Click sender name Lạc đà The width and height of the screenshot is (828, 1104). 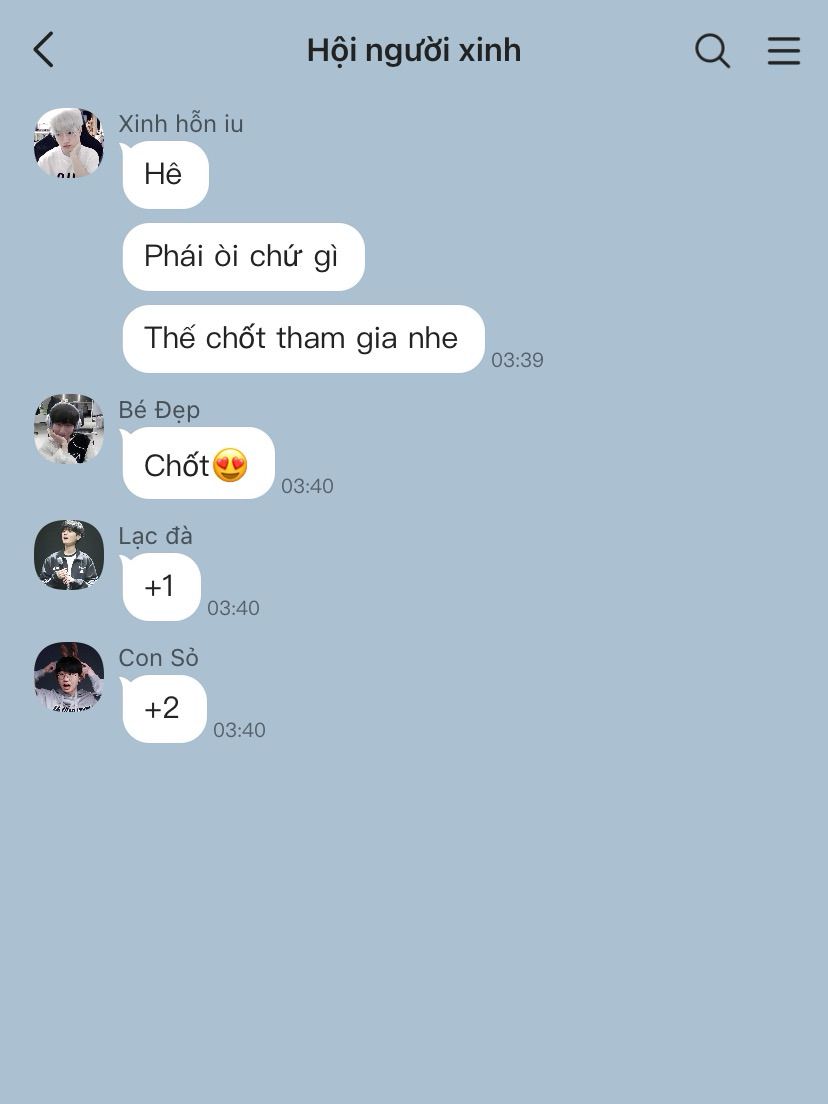pyautogui.click(x=156, y=536)
